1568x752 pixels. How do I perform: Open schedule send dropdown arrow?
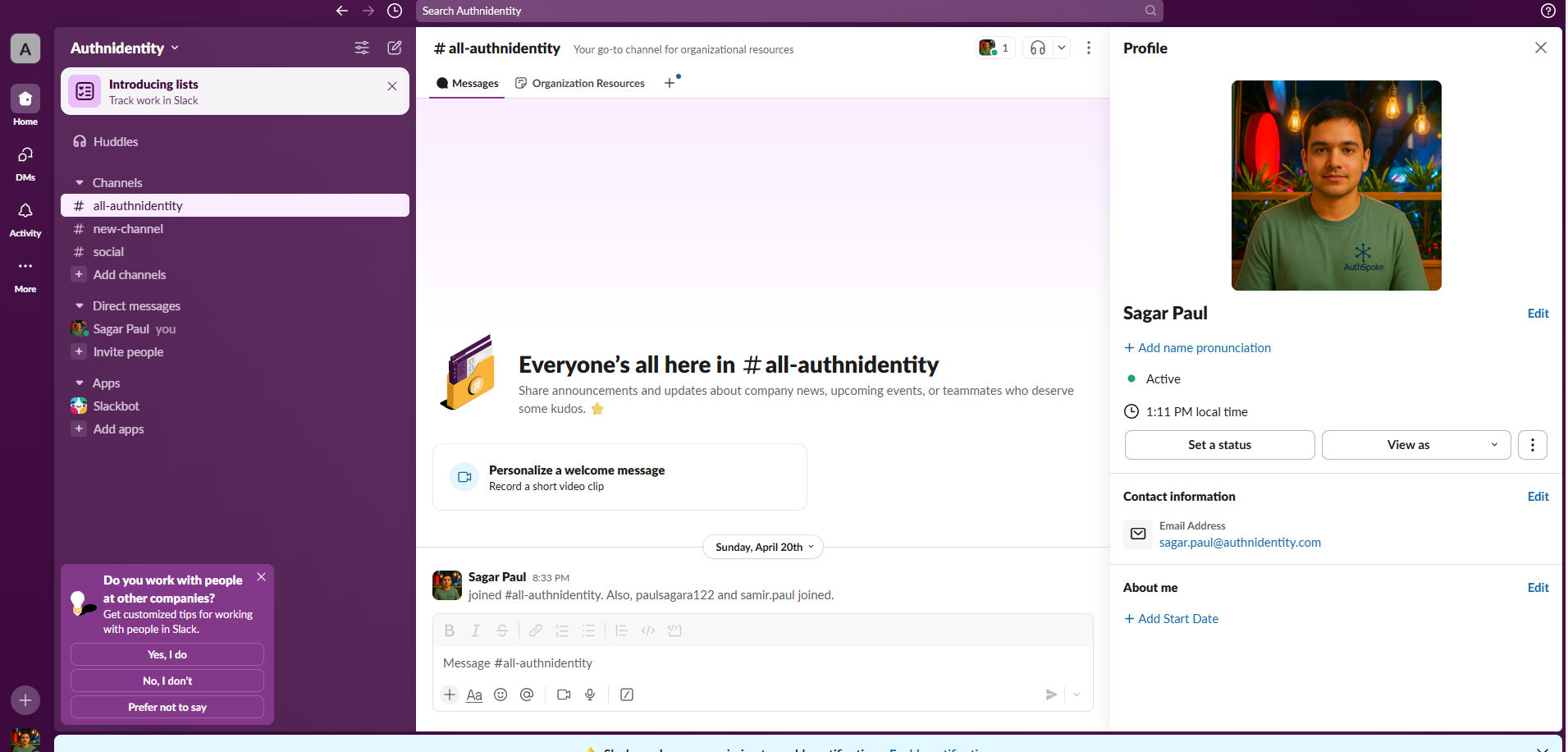click(1077, 695)
